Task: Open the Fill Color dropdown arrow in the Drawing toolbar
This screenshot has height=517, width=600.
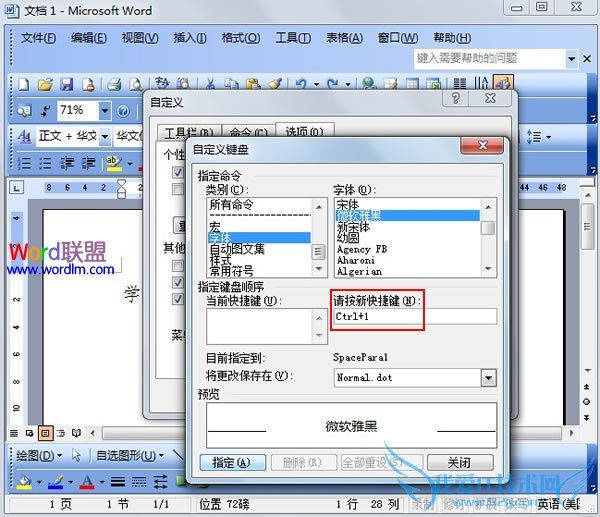Action: 39,482
